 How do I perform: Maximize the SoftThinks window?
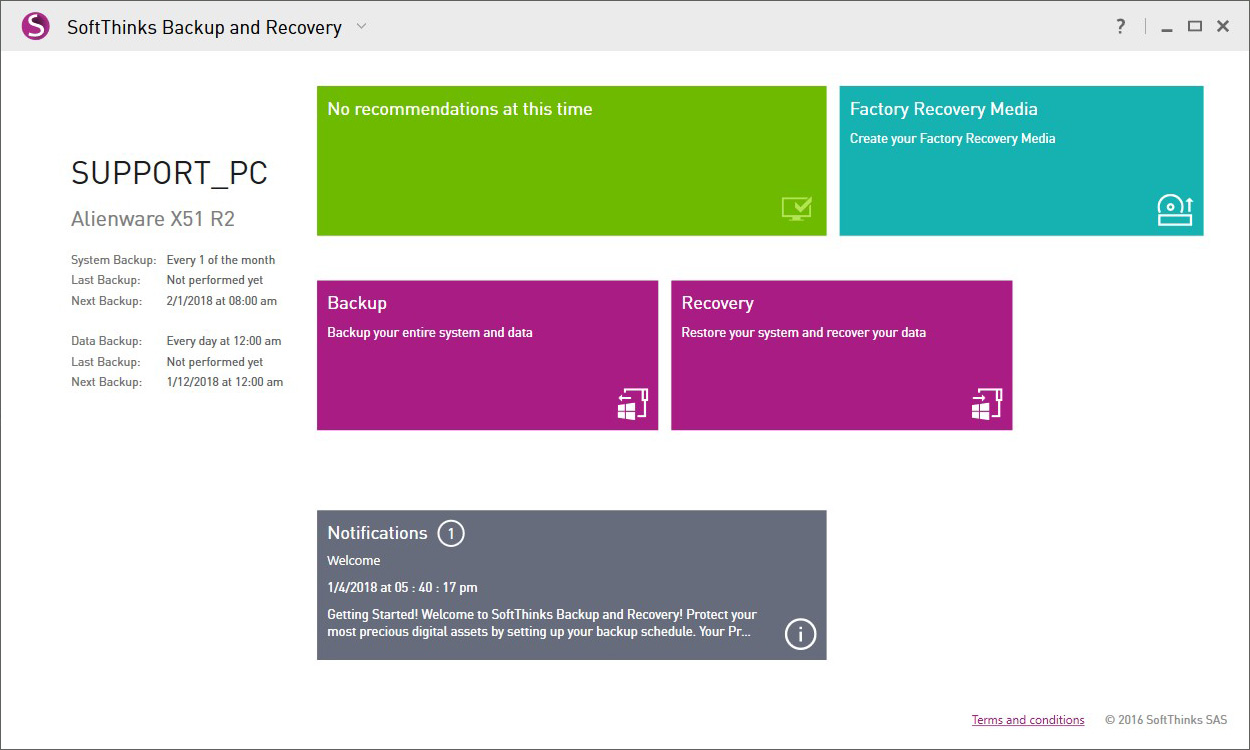click(1194, 27)
